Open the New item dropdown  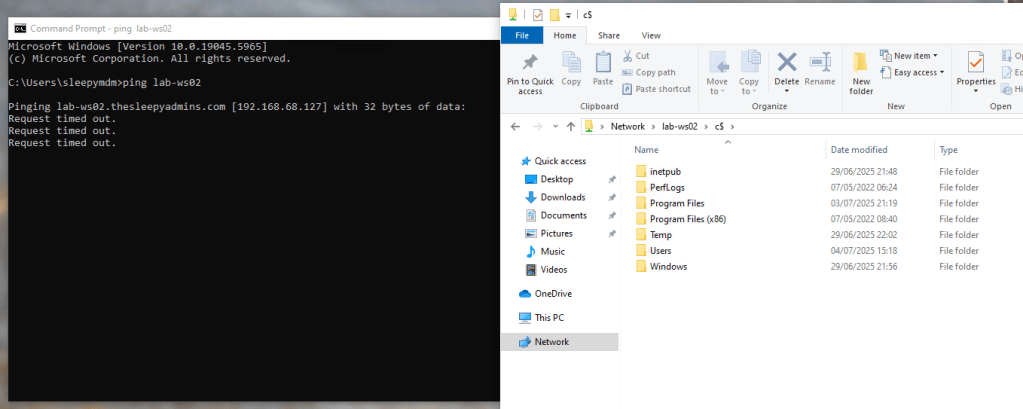tap(908, 56)
